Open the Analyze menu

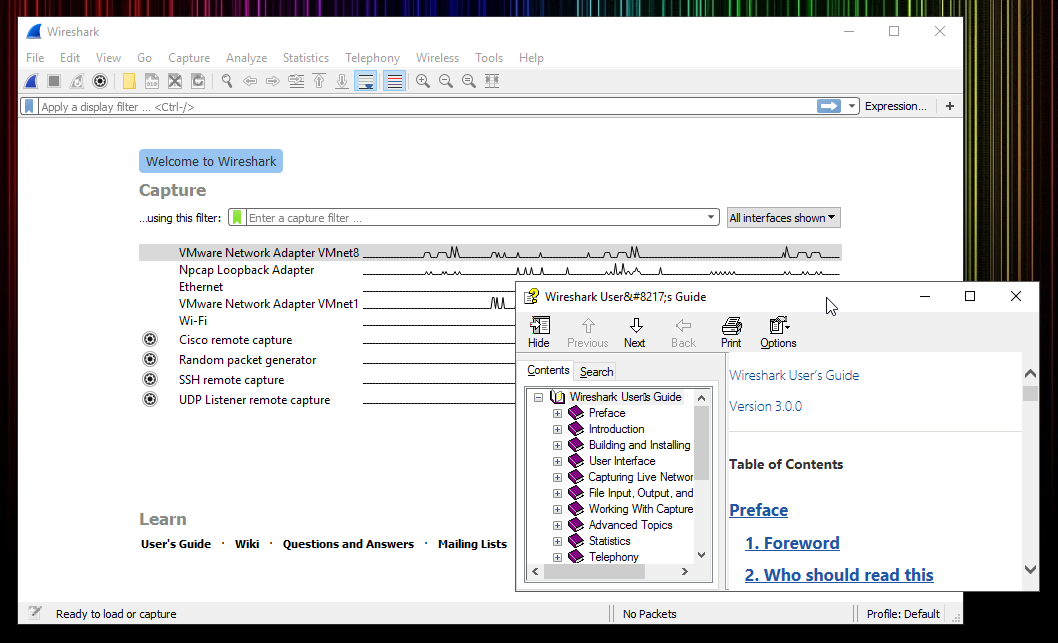(x=246, y=58)
